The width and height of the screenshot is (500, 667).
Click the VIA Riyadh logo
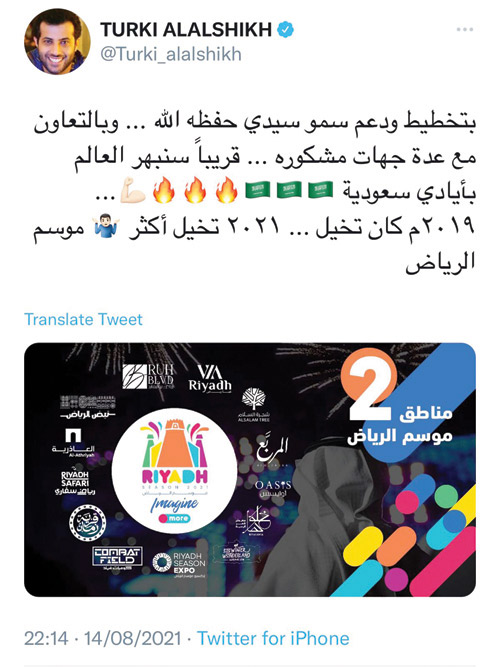tap(210, 379)
